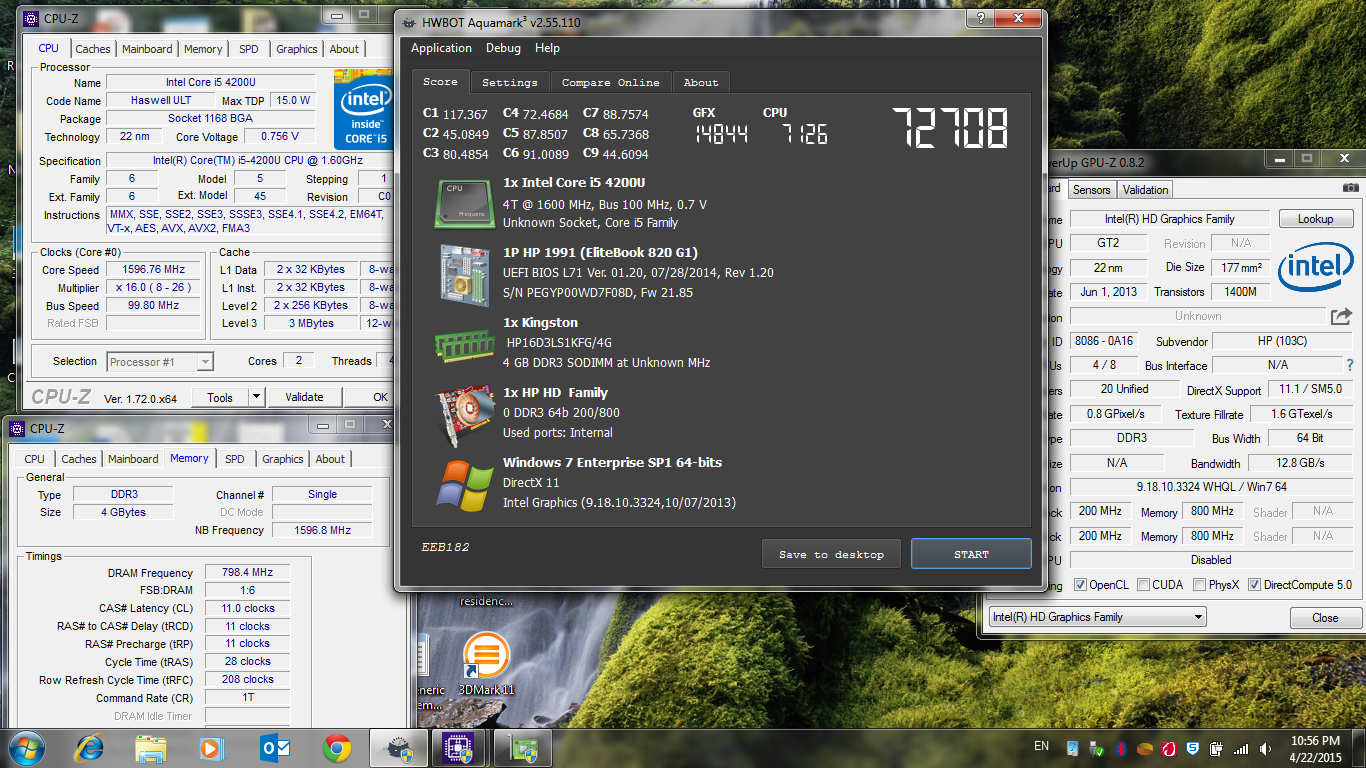
Task: Click the total score 72708
Action: [x=950, y=127]
